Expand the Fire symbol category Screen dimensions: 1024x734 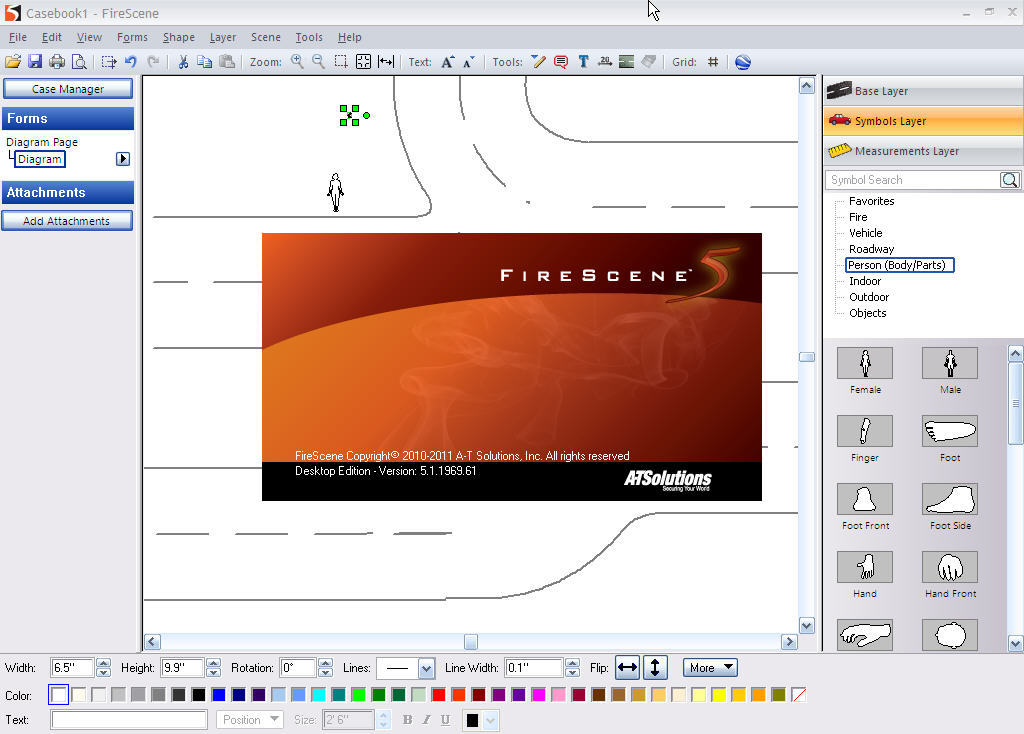point(858,217)
